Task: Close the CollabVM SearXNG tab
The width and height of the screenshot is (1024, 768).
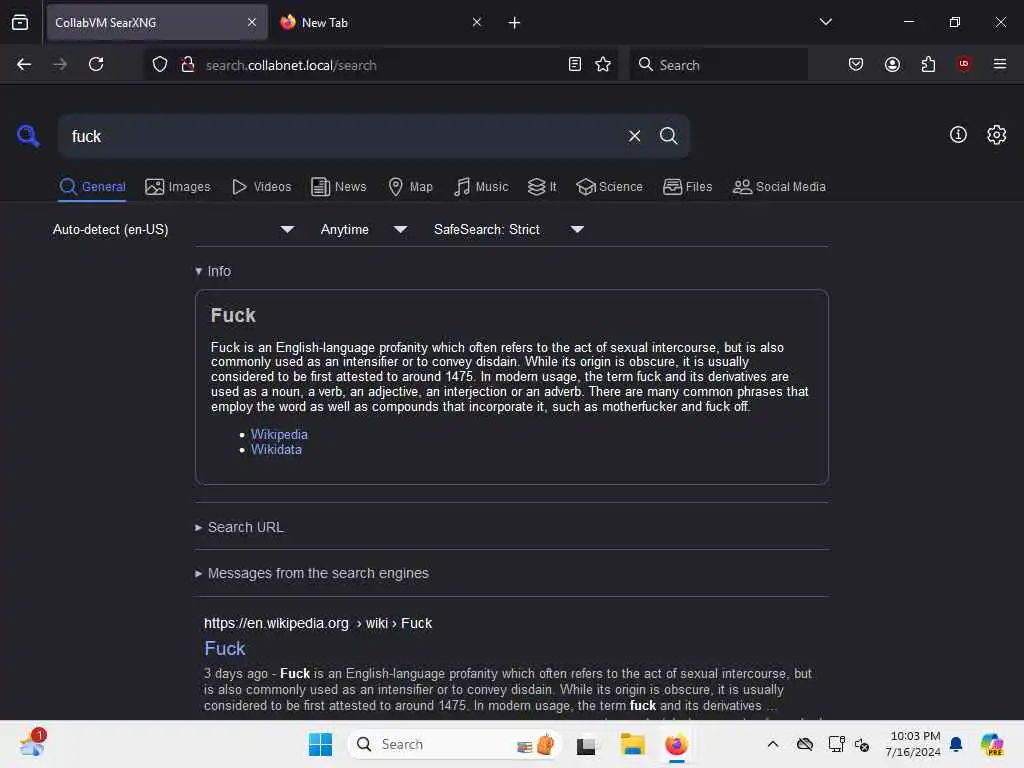Action: tap(251, 22)
